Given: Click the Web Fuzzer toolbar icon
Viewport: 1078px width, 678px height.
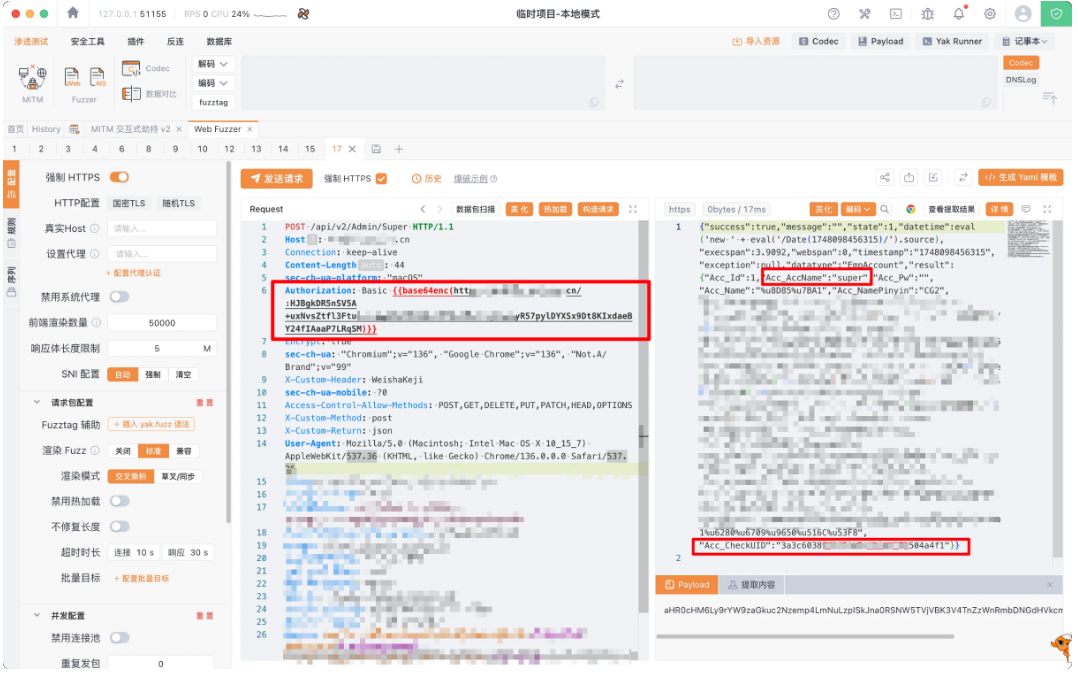Looking at the screenshot, I should click(73, 79).
